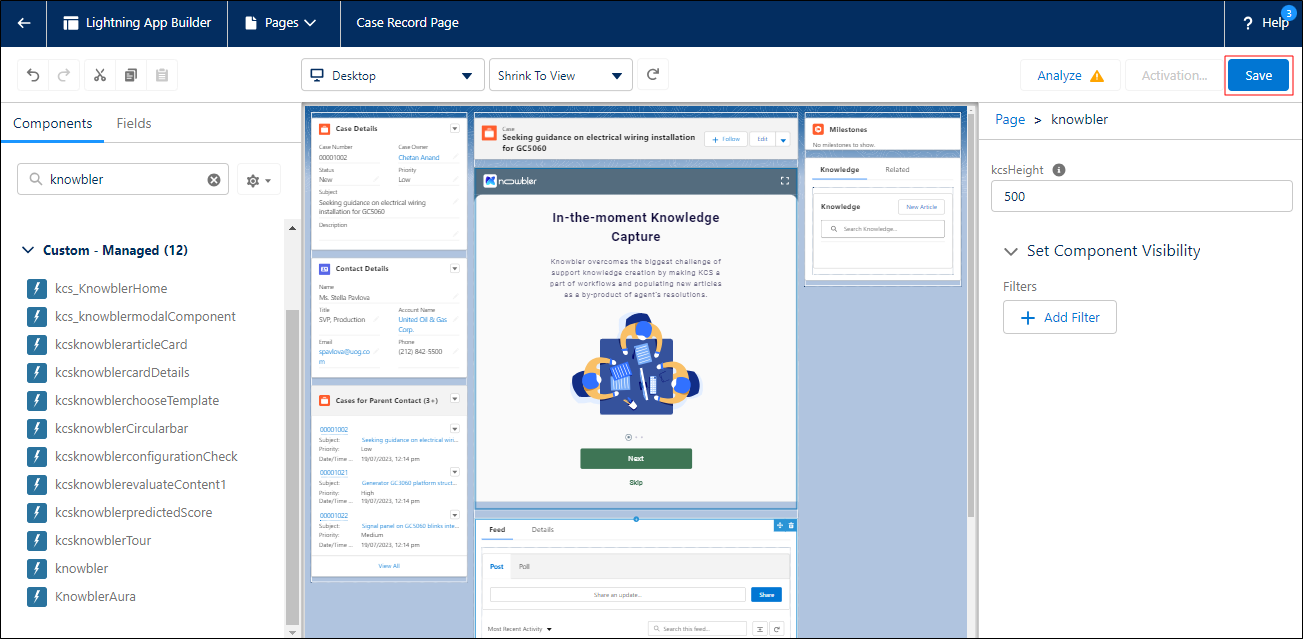The width and height of the screenshot is (1303, 639).
Task: Click the Page breadcrumb link
Action: [x=1010, y=119]
